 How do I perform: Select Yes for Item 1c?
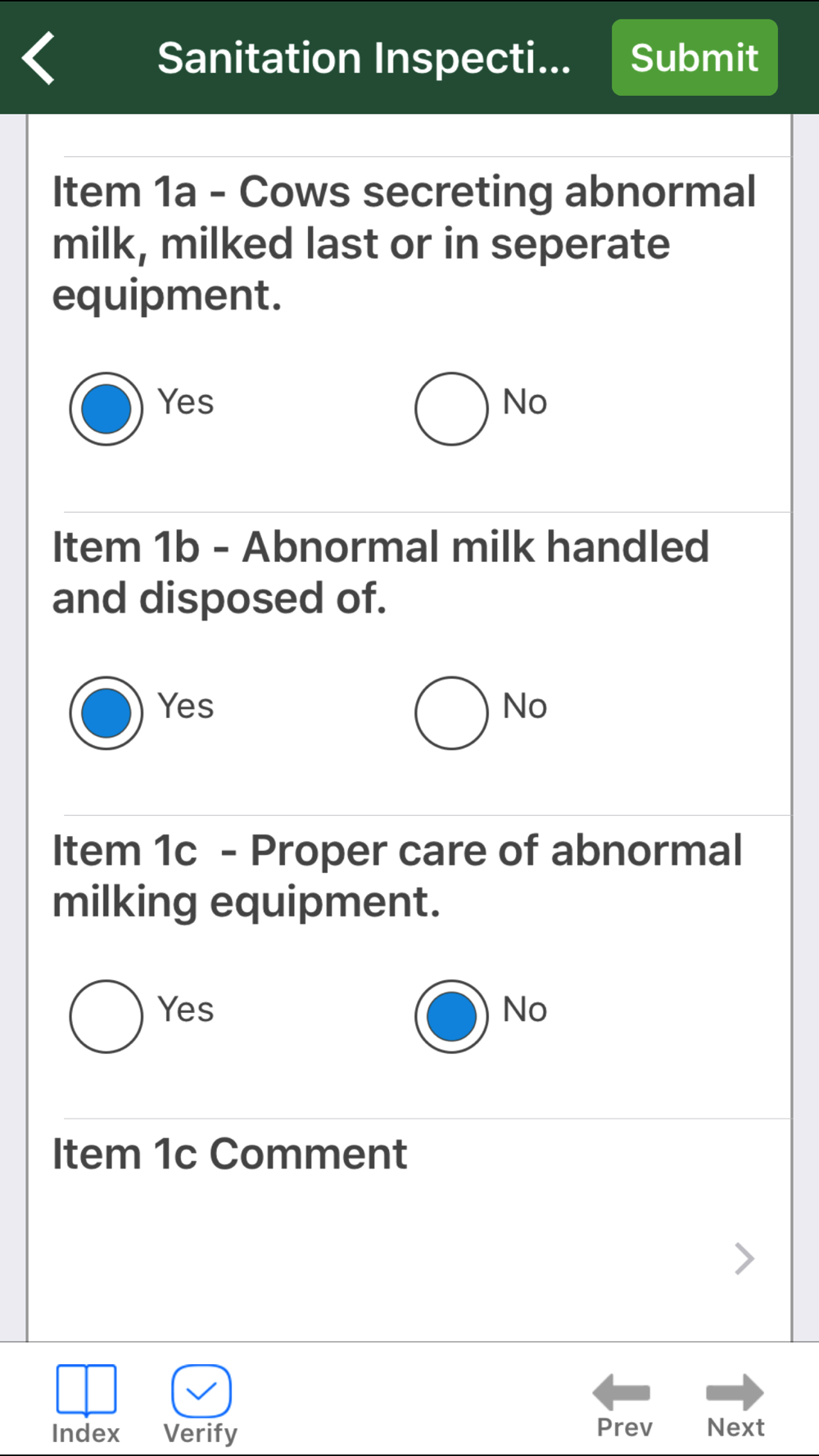point(106,1016)
